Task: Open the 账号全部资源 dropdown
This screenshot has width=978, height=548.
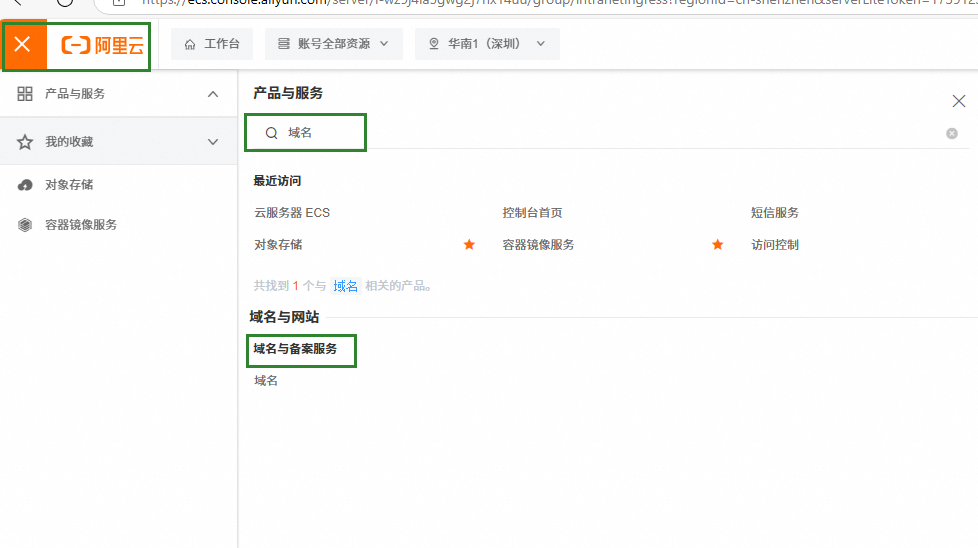Action: tap(333, 44)
